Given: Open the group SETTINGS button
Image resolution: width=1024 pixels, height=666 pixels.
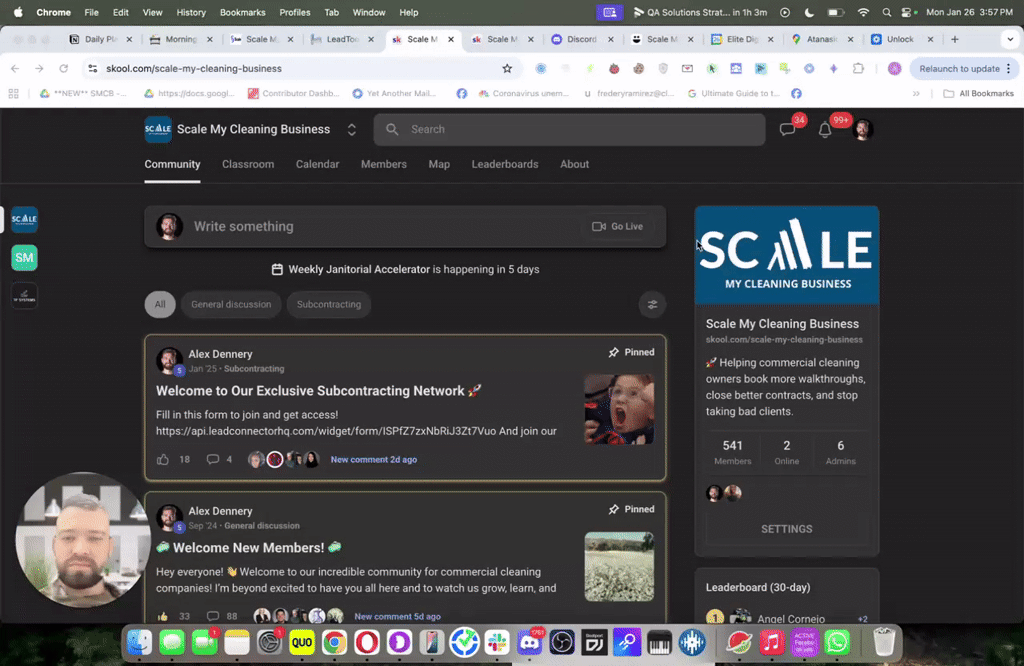Looking at the screenshot, I should [786, 529].
